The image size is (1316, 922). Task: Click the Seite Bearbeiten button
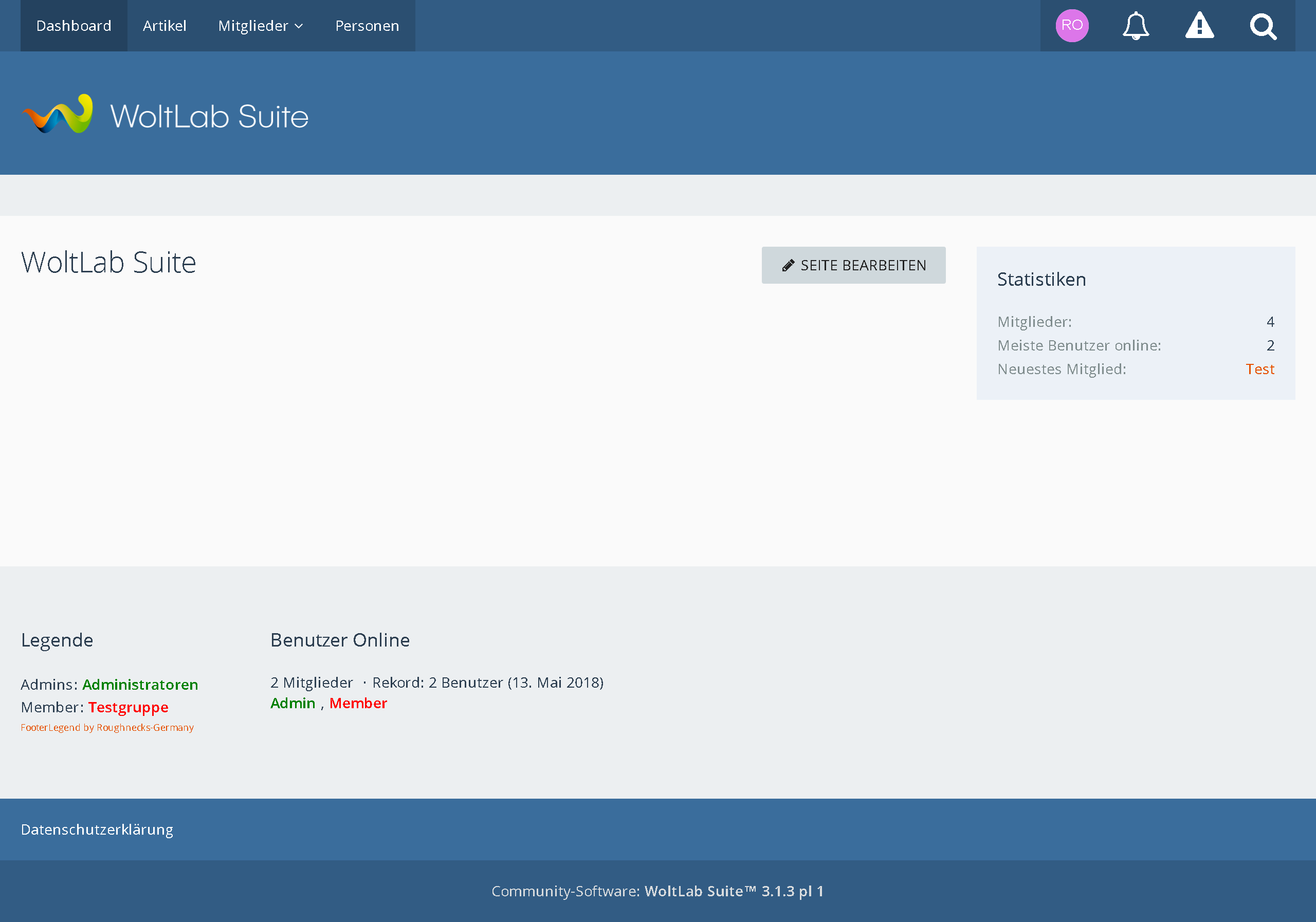(853, 265)
